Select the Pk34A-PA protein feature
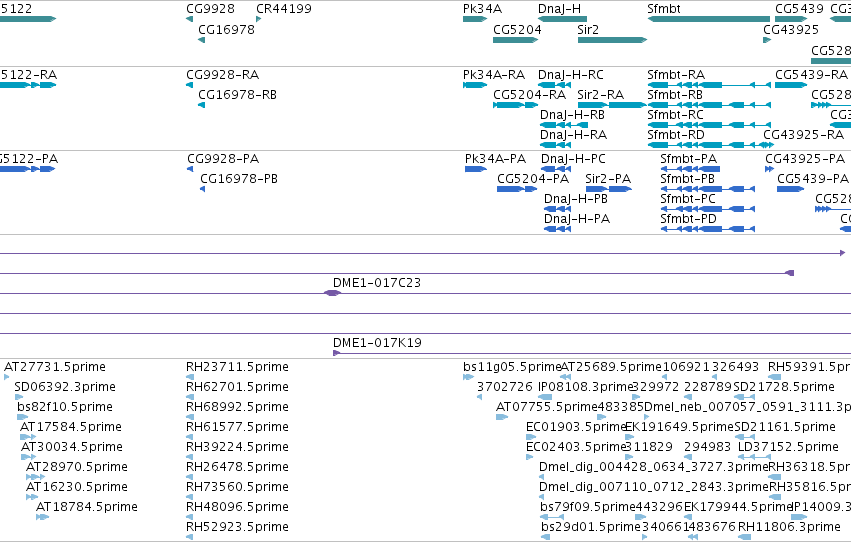851x542 pixels. coord(475,169)
